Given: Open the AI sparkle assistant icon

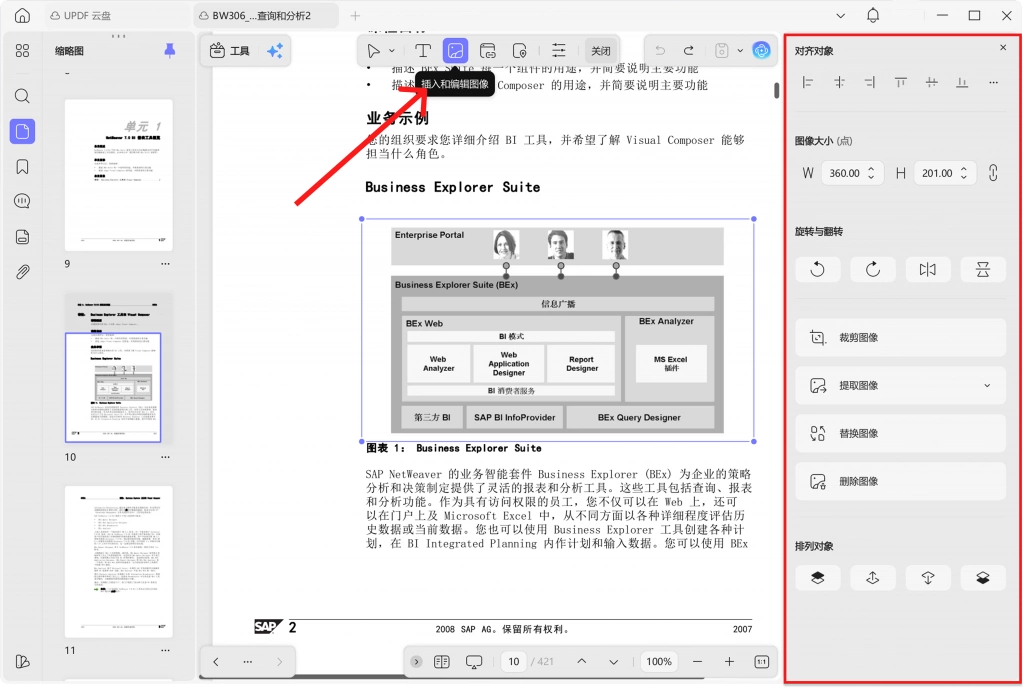Looking at the screenshot, I should 275,50.
